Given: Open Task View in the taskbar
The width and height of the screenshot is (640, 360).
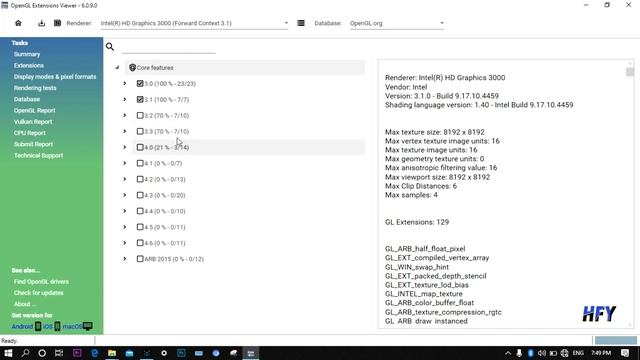Looking at the screenshot, I should pos(59,353).
